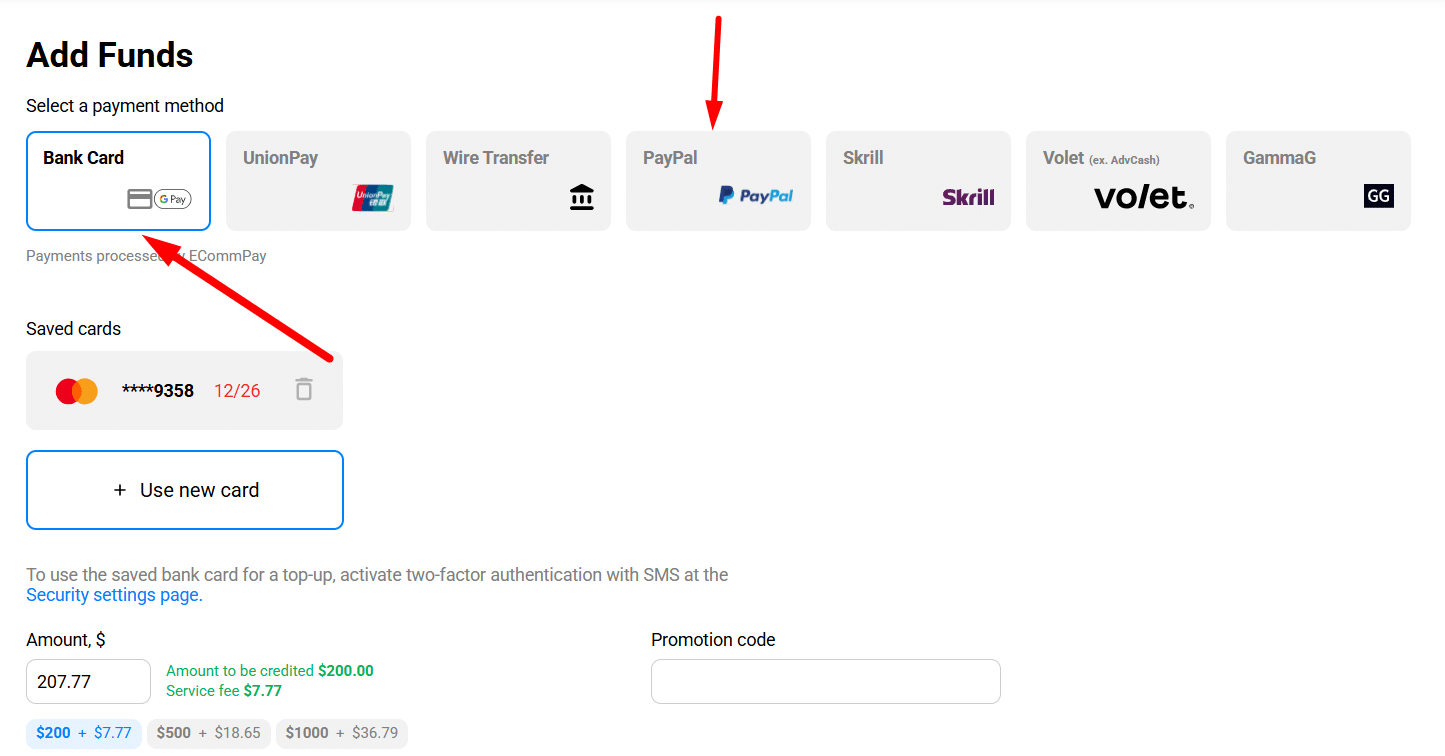Select the saved card ending 9358
This screenshot has width=1445, height=756.
[x=184, y=390]
